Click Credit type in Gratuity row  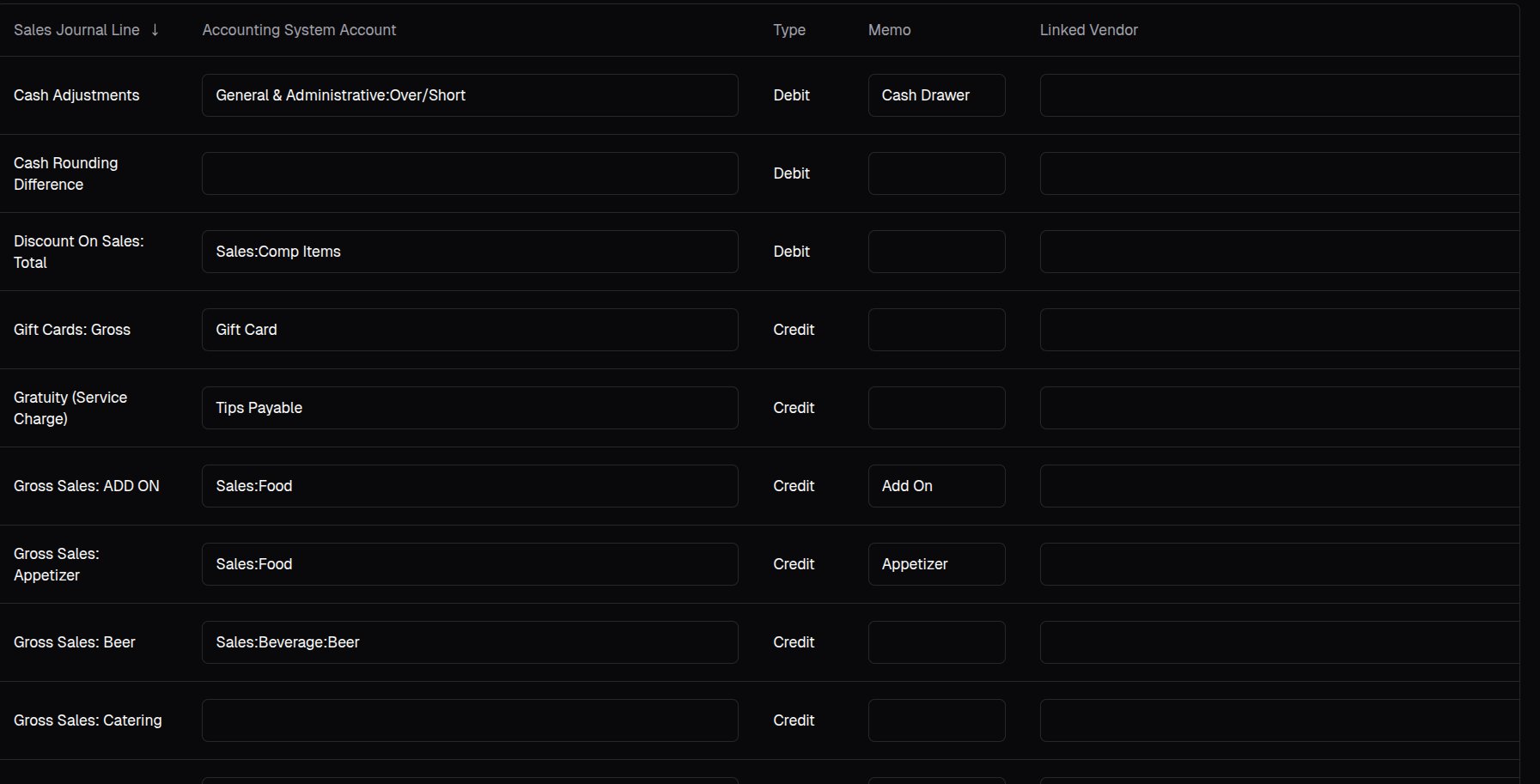794,408
